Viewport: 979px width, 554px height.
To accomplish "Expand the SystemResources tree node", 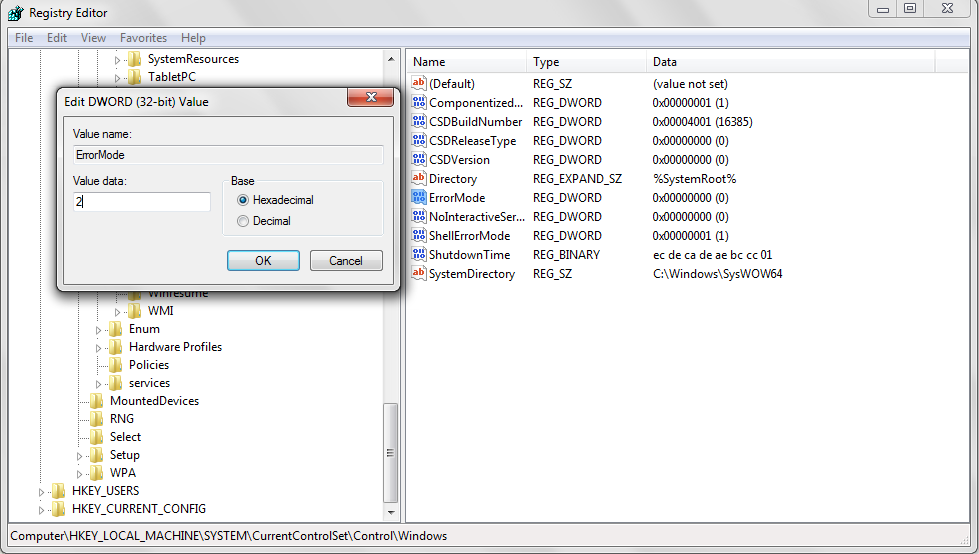I will tap(117, 60).
